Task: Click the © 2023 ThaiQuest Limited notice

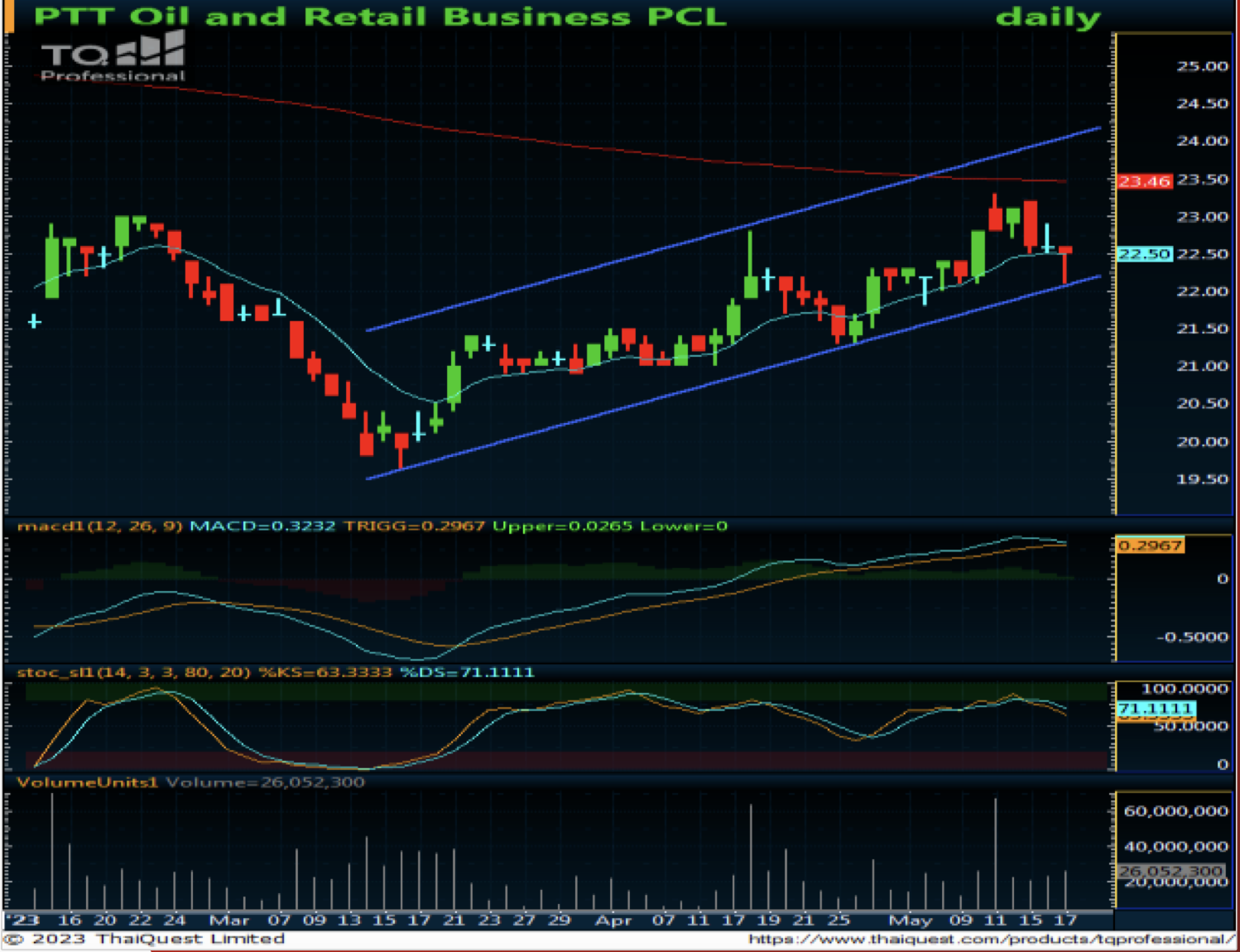Action: point(144,939)
